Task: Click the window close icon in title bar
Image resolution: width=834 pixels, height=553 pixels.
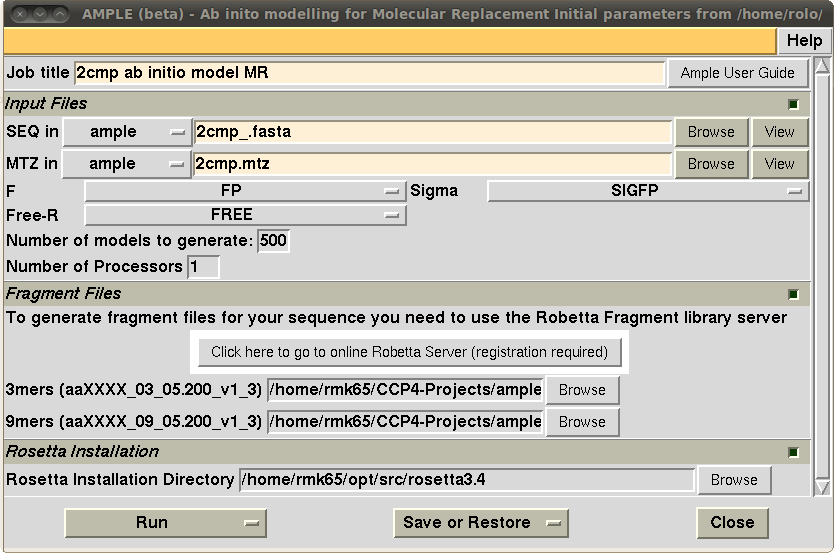Action: point(20,14)
